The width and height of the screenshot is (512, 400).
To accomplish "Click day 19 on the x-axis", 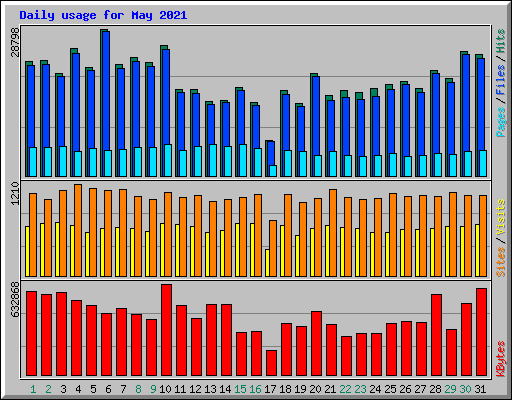I will pos(300,389).
